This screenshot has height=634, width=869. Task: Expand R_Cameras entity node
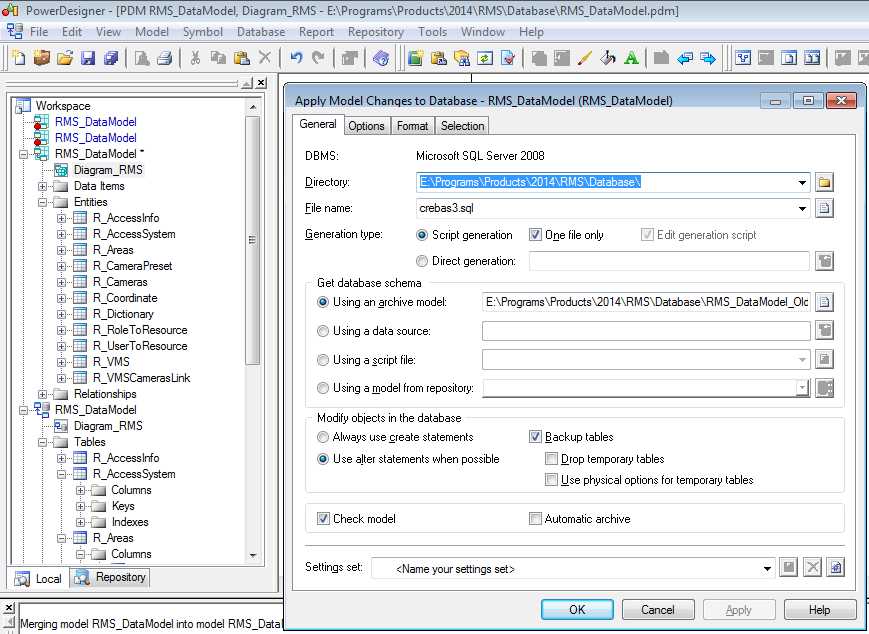(61, 282)
